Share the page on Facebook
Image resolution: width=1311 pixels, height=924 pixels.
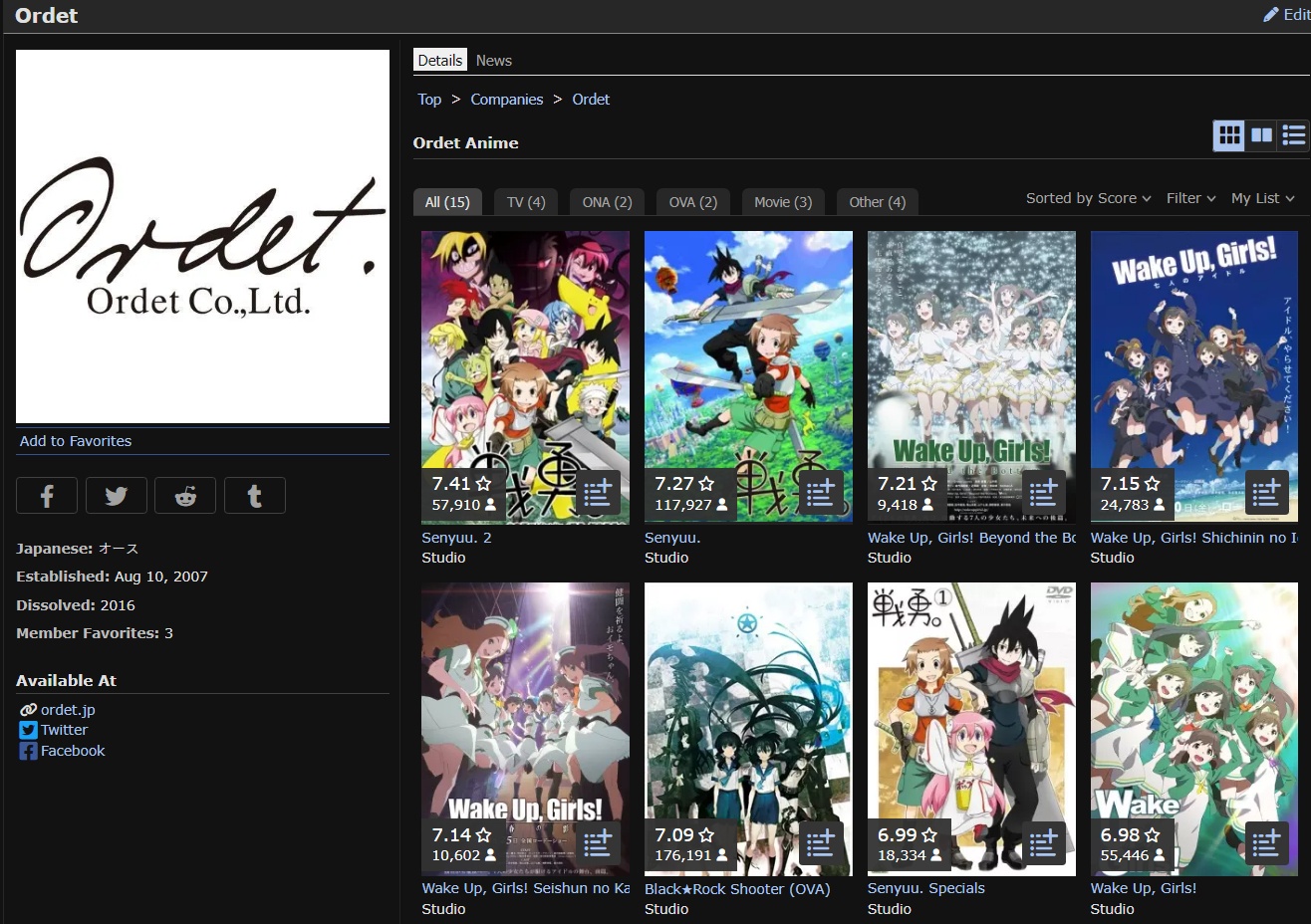(46, 496)
